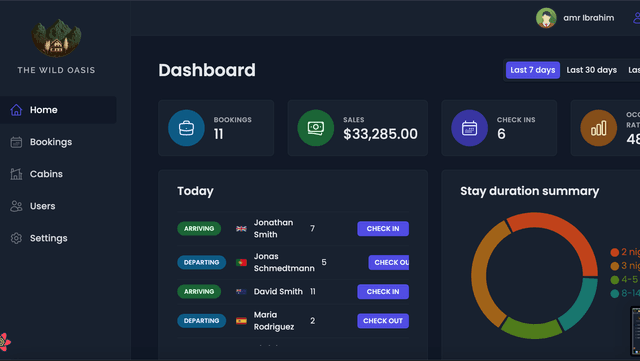Open the Bookings menu item
Screen dimensions: 640x361
(x=58, y=142)
